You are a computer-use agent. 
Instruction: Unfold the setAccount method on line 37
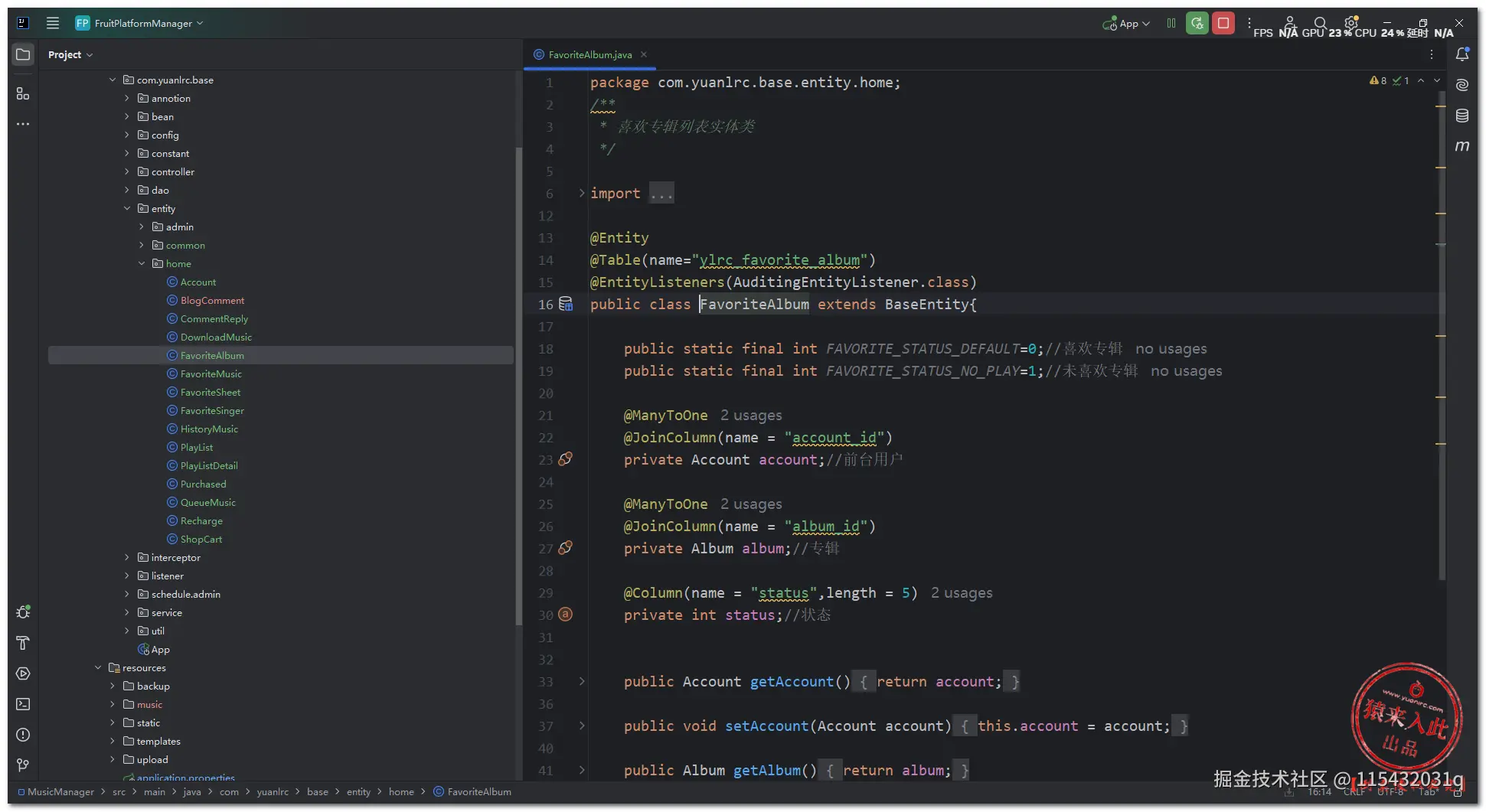tap(582, 726)
